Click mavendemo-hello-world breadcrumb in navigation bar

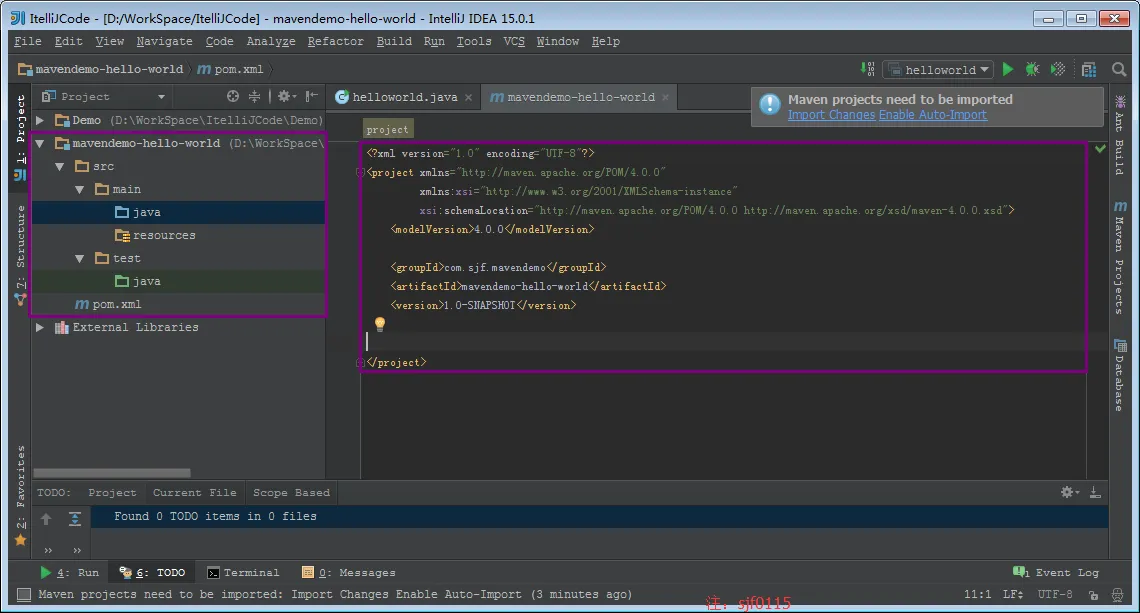(x=101, y=69)
